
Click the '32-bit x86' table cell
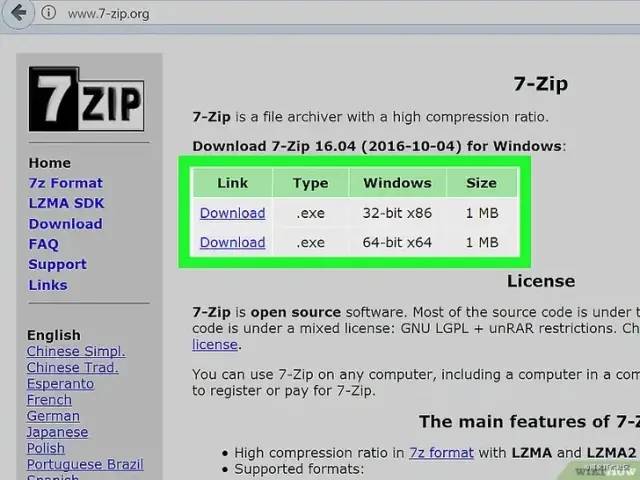pos(397,213)
